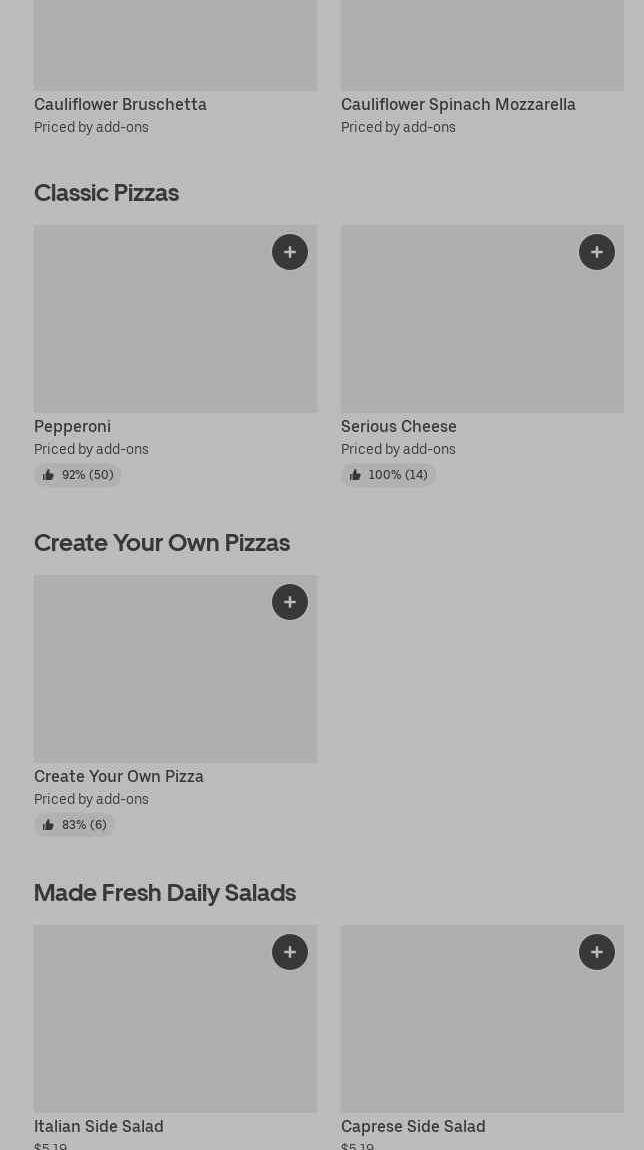Screen dimensions: 644x1150
Task: Add Caprese Side Salad plus icon
Action: [x=597, y=952]
